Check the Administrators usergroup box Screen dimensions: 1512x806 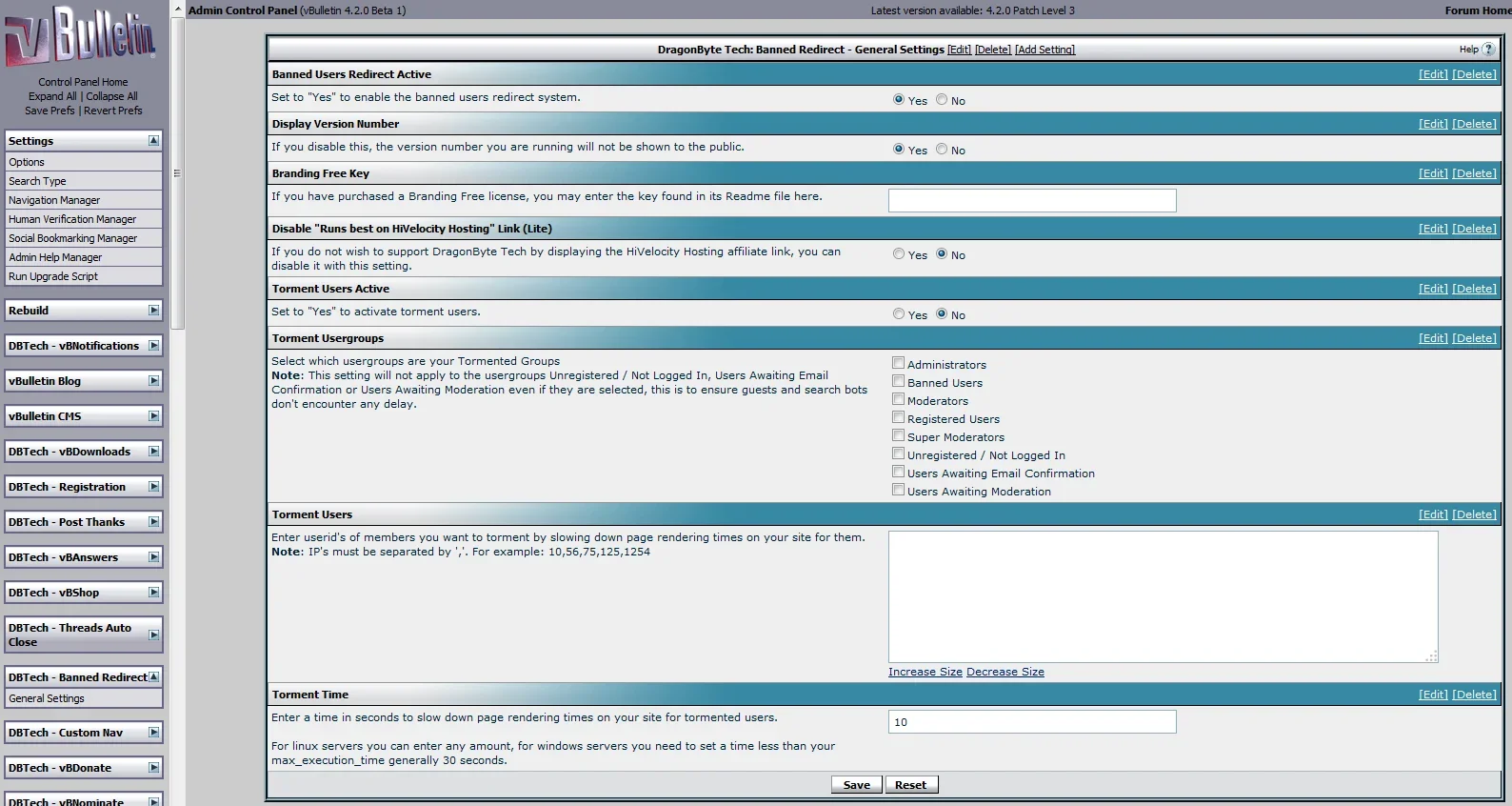898,363
